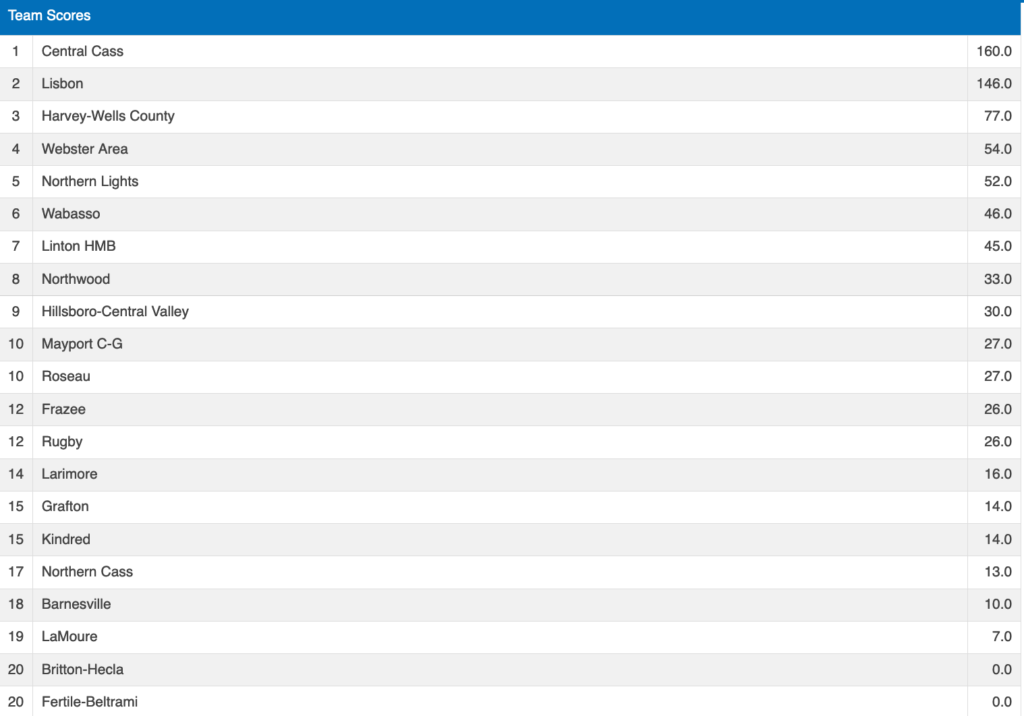Click the Larimore team name
The width and height of the screenshot is (1024, 716).
(70, 474)
